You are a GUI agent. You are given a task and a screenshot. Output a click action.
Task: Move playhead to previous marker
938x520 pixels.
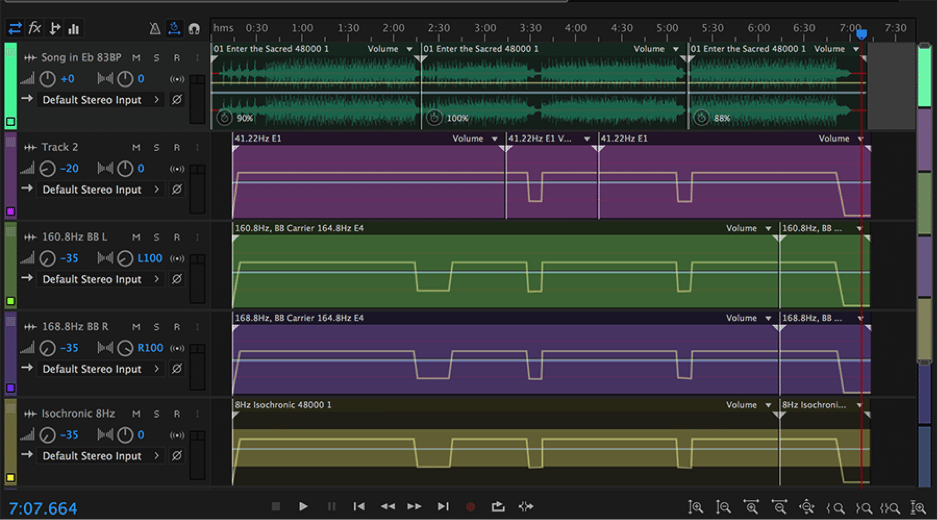tap(359, 506)
